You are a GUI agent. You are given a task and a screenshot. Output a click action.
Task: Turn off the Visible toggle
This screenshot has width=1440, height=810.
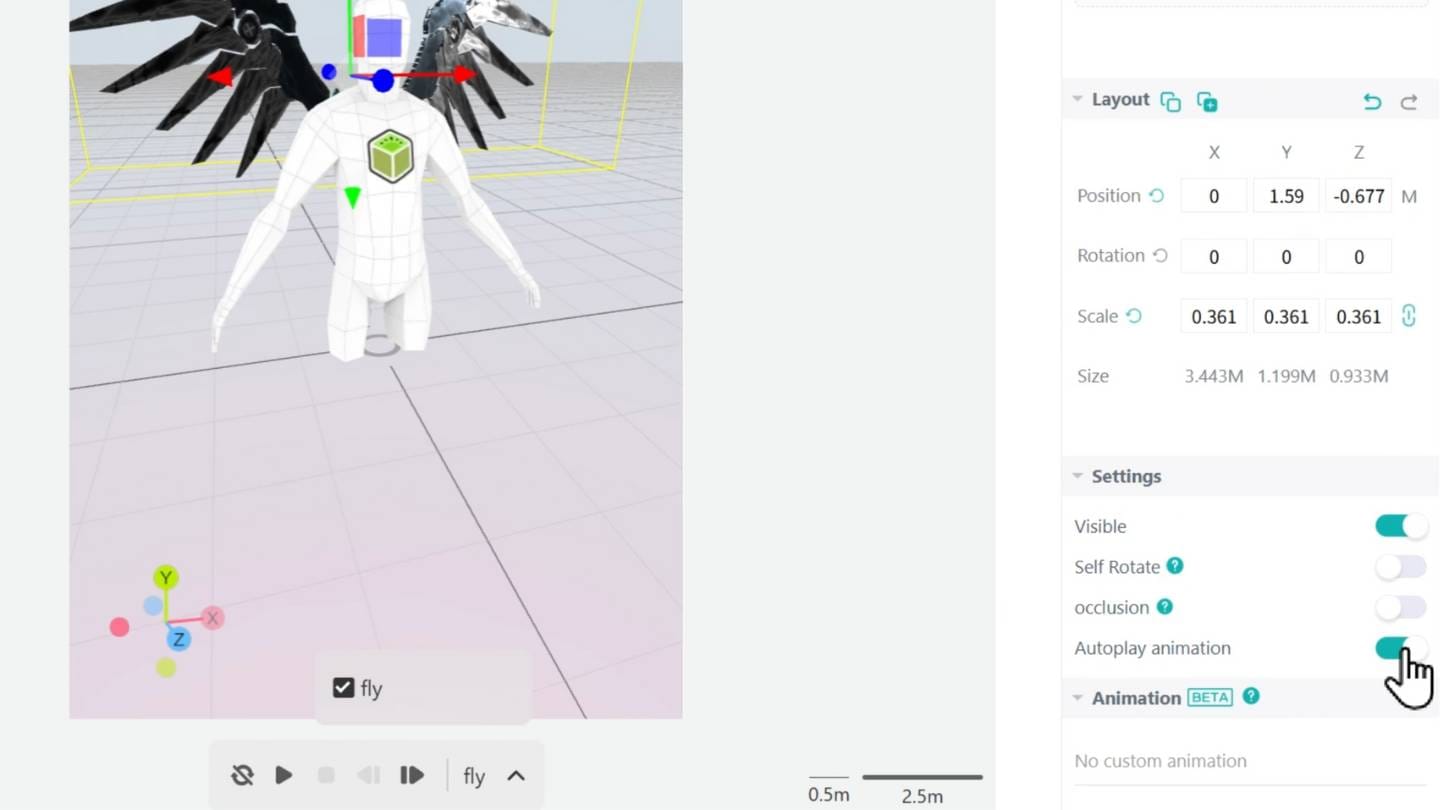(1400, 526)
